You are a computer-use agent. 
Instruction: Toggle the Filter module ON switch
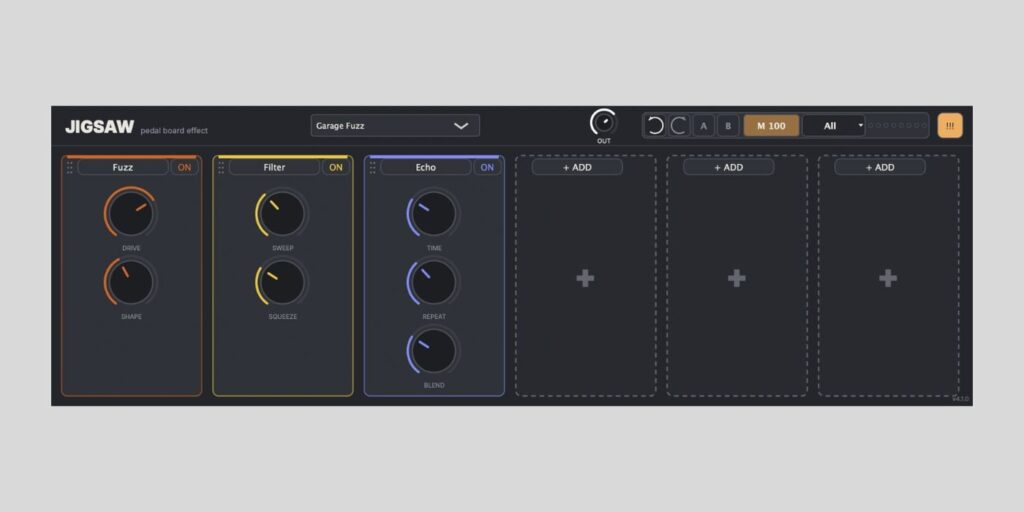pyautogui.click(x=336, y=167)
